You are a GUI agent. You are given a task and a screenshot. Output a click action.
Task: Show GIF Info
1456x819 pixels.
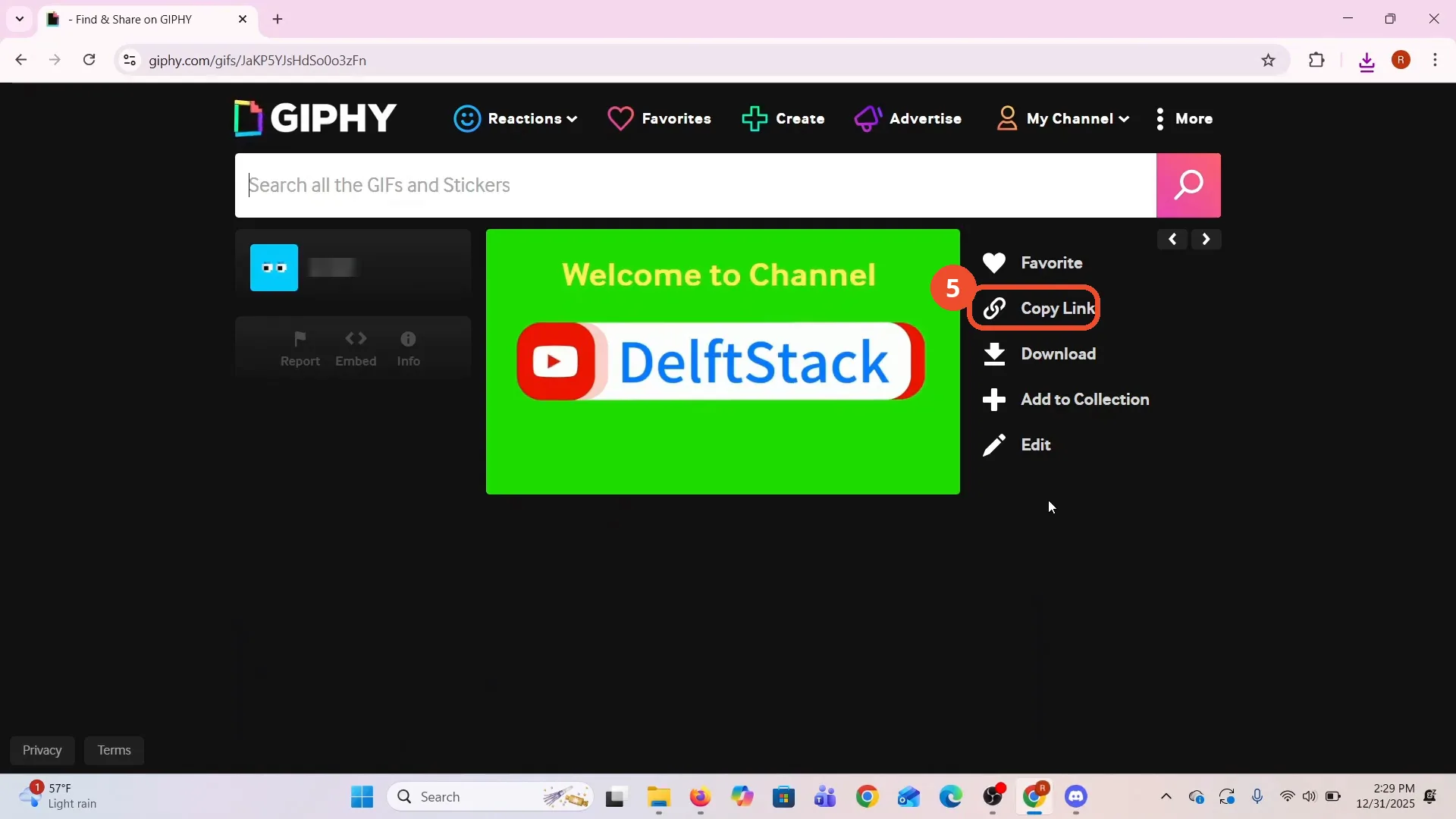click(408, 349)
